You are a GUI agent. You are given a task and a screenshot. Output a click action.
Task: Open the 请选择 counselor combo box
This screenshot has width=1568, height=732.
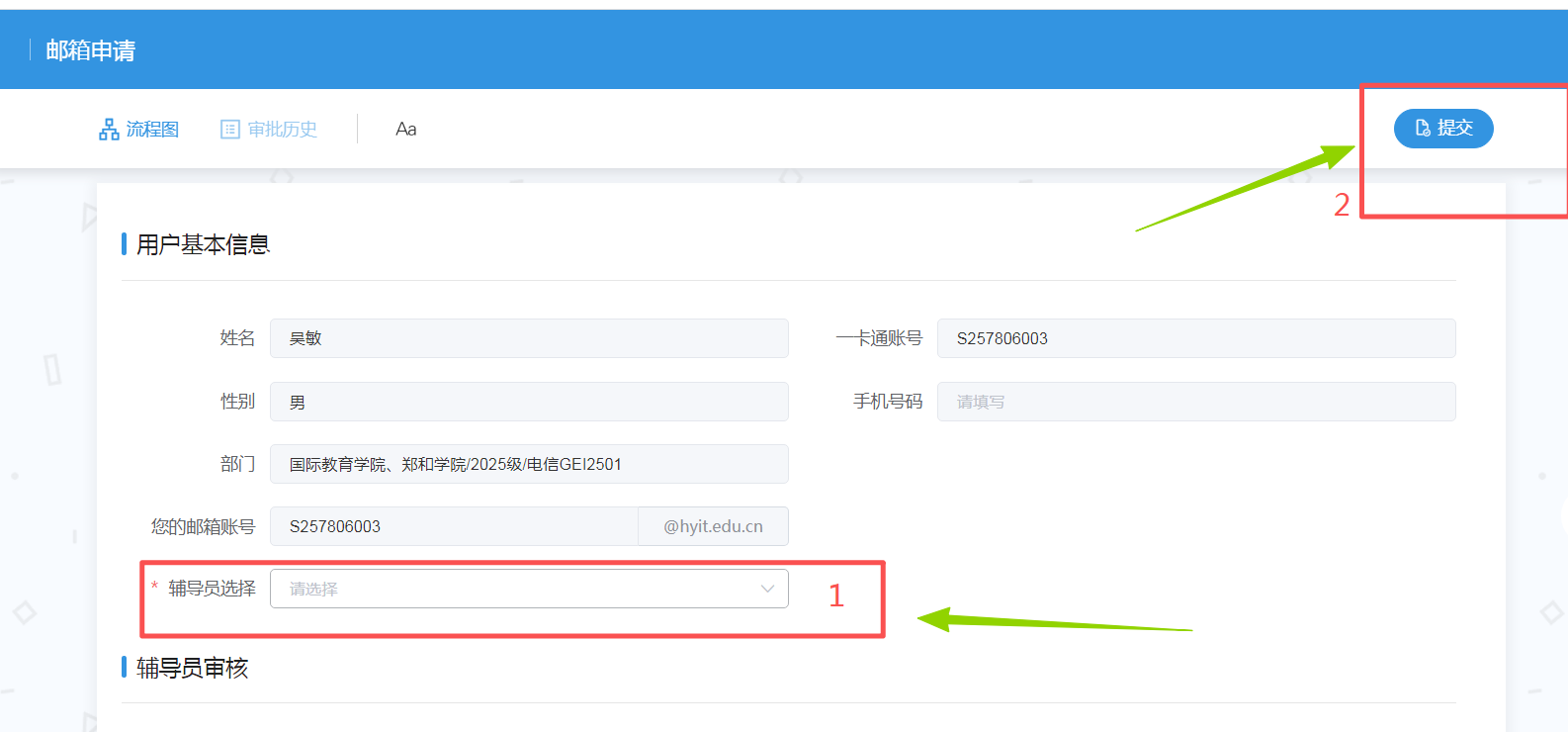coord(514,590)
